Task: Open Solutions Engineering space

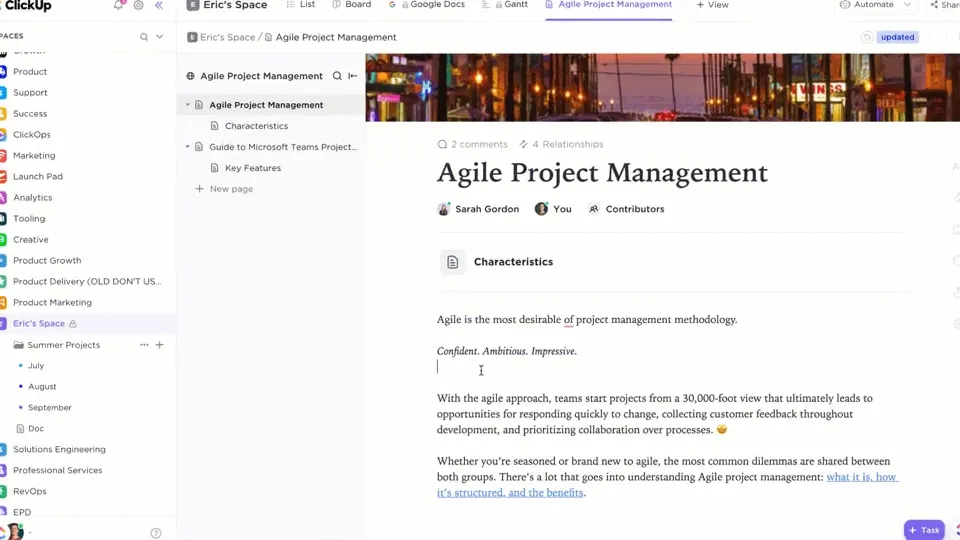Action: point(59,449)
